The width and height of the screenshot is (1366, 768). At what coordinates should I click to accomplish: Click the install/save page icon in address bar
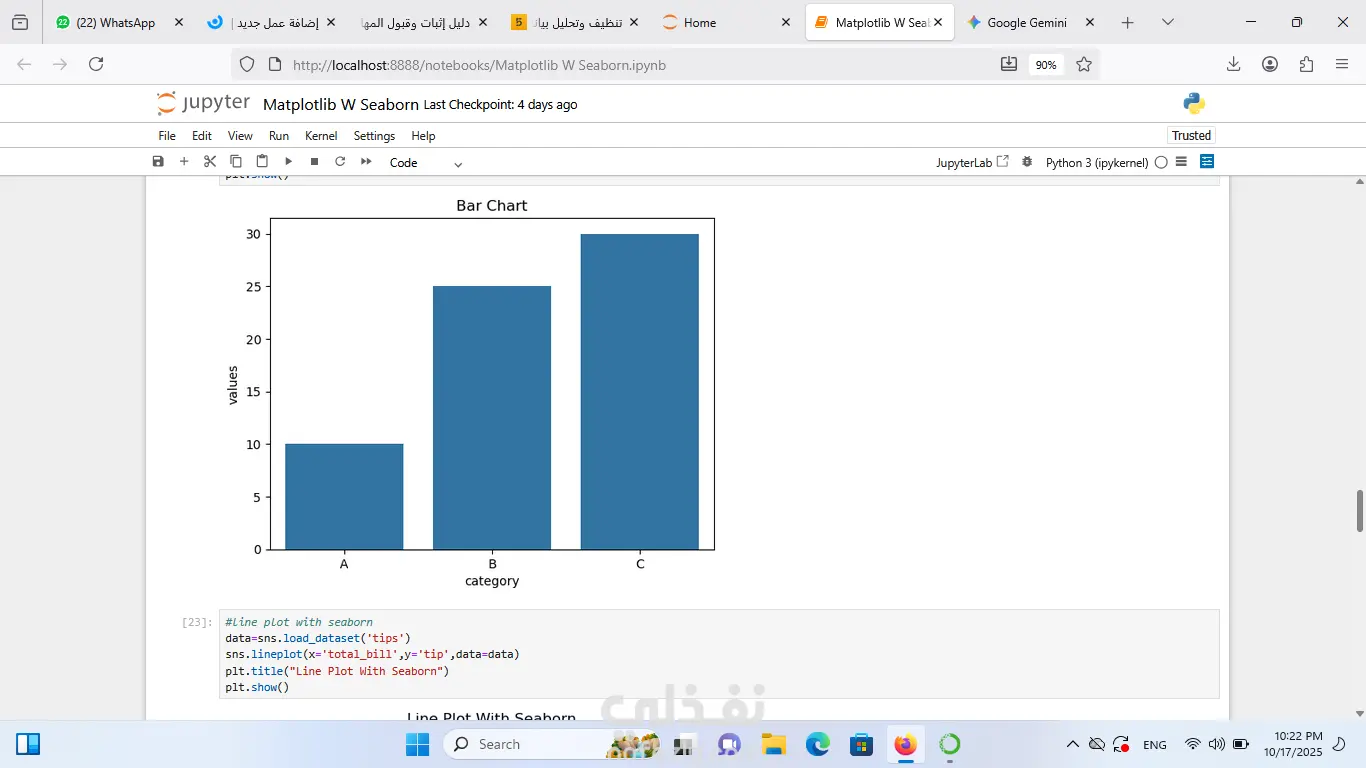1009,65
